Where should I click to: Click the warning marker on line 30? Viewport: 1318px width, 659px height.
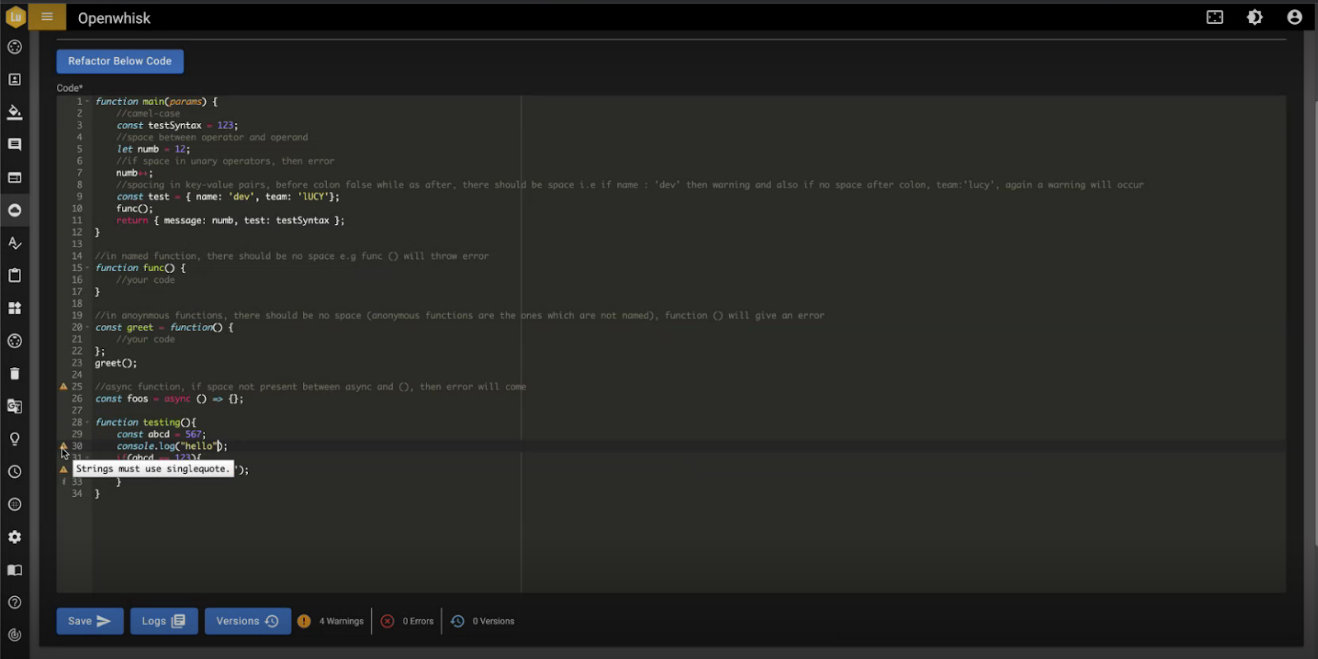64,446
